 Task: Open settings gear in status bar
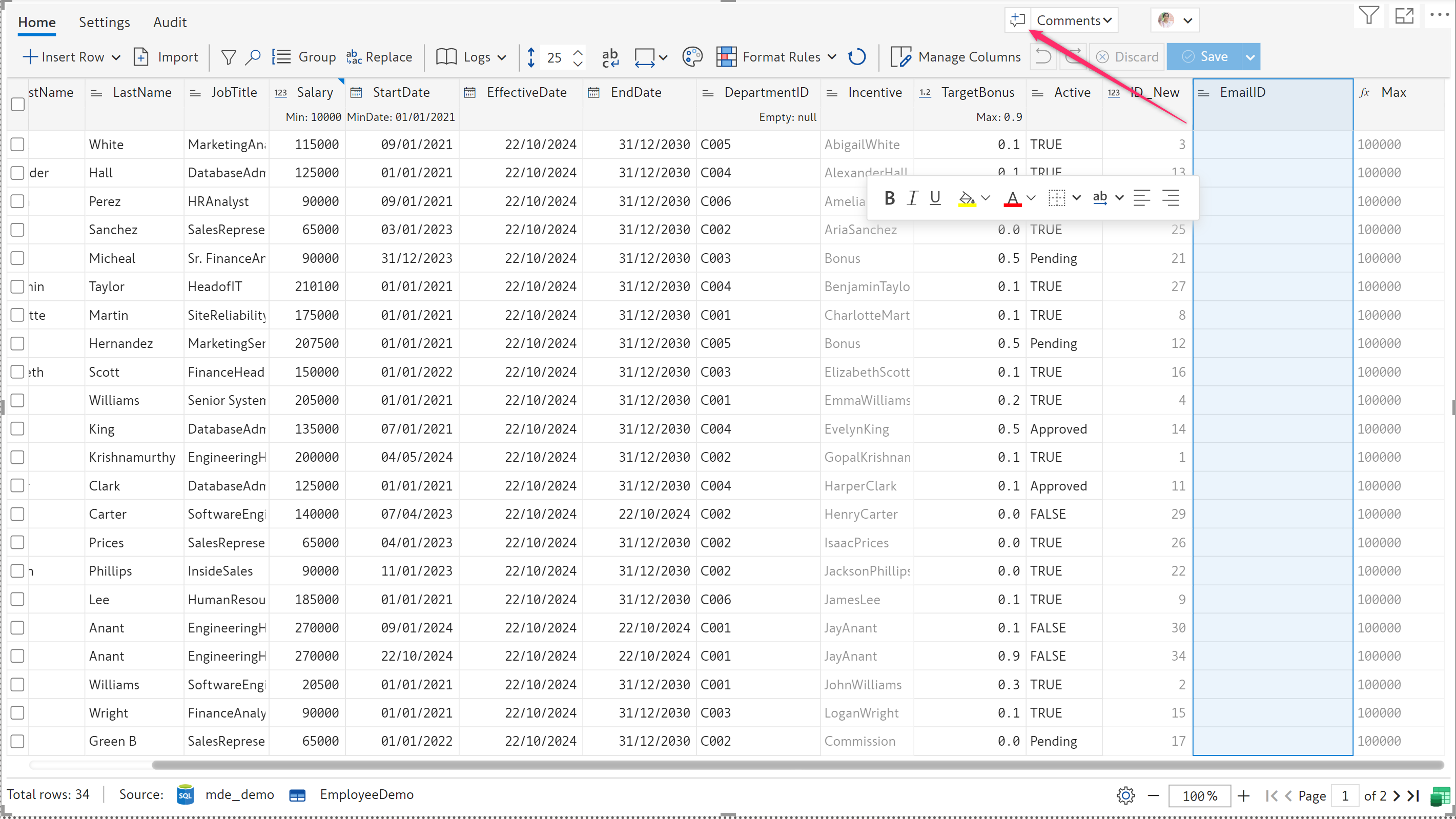(x=1125, y=795)
